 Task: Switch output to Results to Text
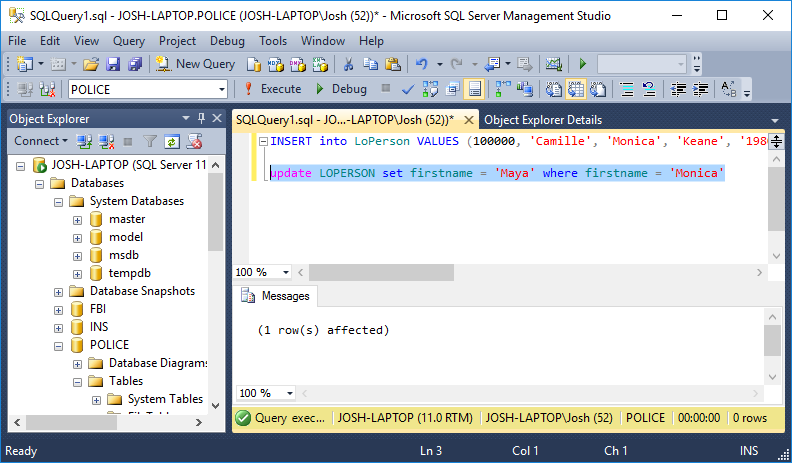pyautogui.click(x=554, y=89)
